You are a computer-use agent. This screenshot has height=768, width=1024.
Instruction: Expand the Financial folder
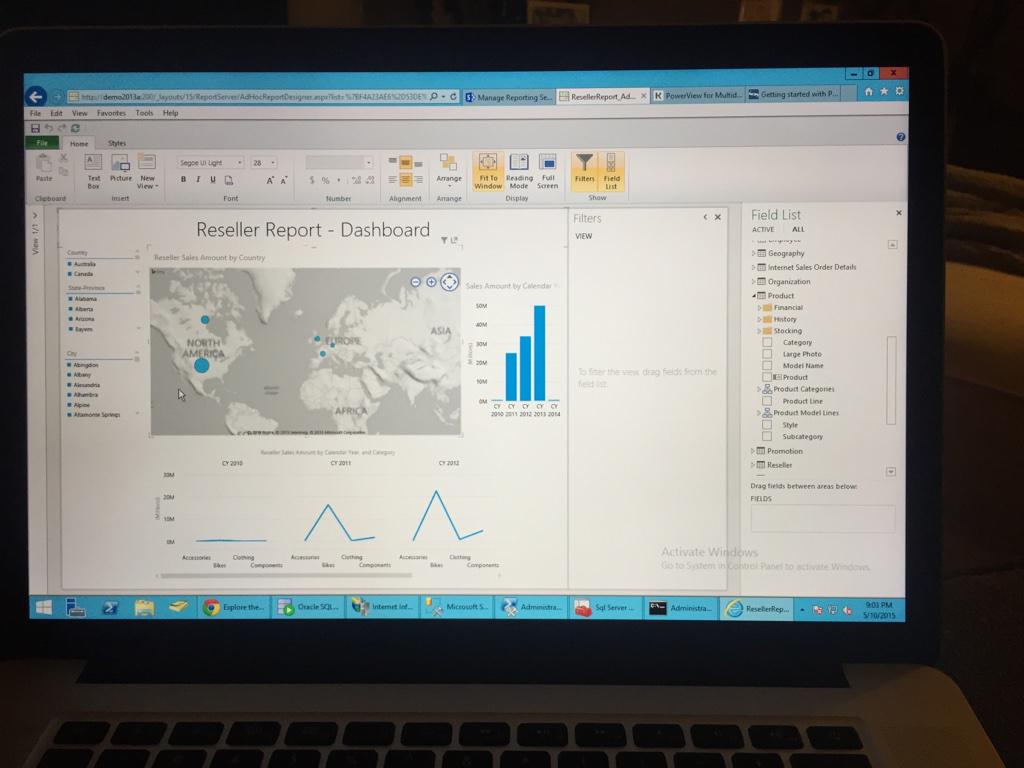tap(759, 308)
